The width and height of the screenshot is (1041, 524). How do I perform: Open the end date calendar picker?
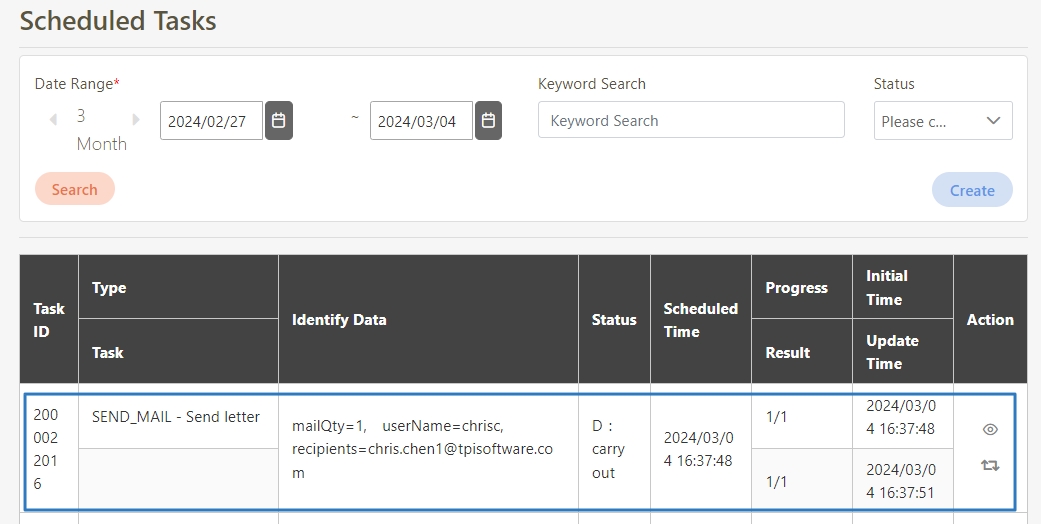click(488, 120)
